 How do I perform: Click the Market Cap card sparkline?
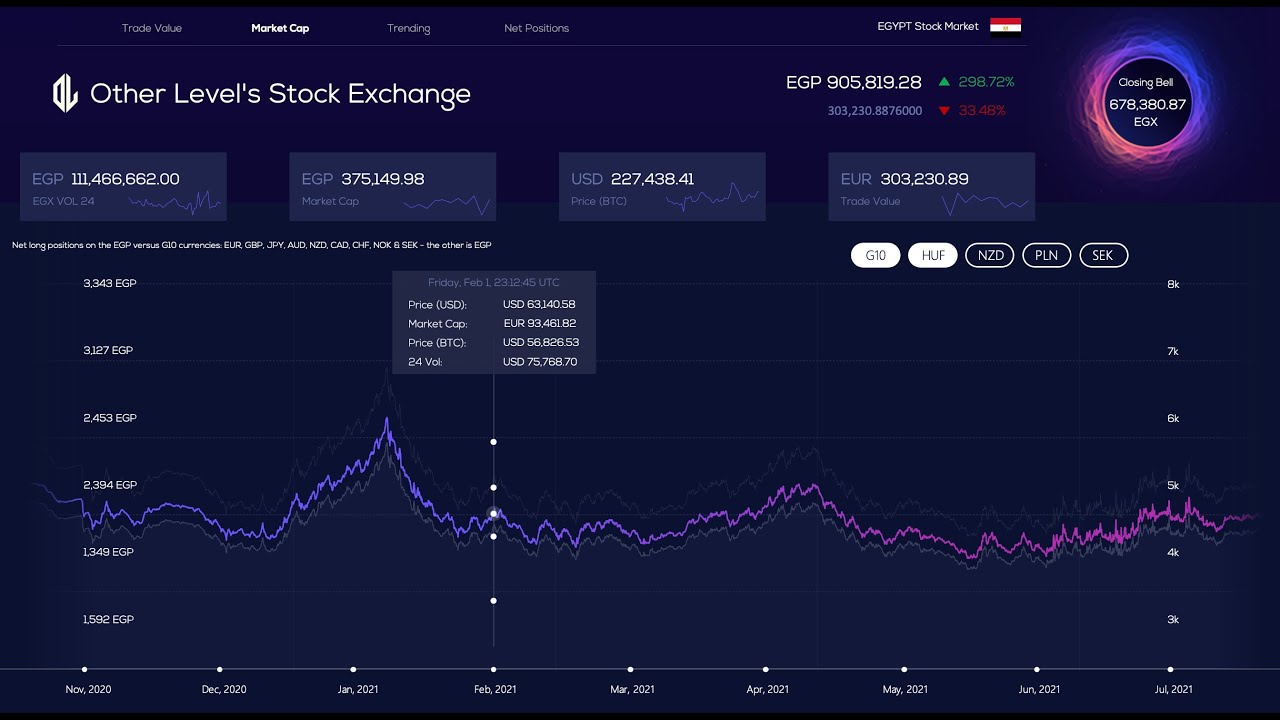click(446, 202)
